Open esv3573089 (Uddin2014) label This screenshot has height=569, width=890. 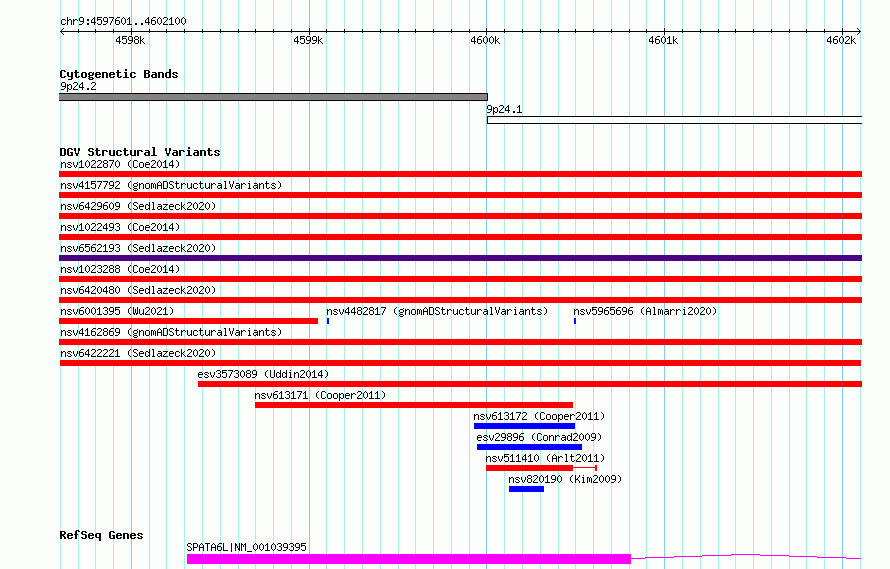click(x=263, y=374)
